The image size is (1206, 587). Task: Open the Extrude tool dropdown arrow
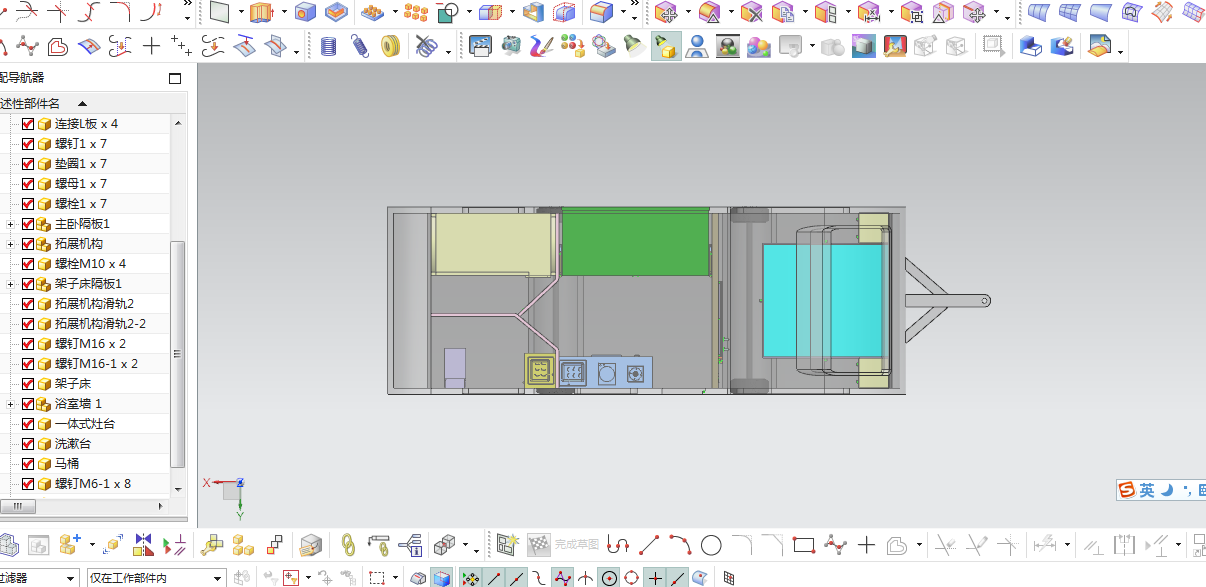[286, 12]
